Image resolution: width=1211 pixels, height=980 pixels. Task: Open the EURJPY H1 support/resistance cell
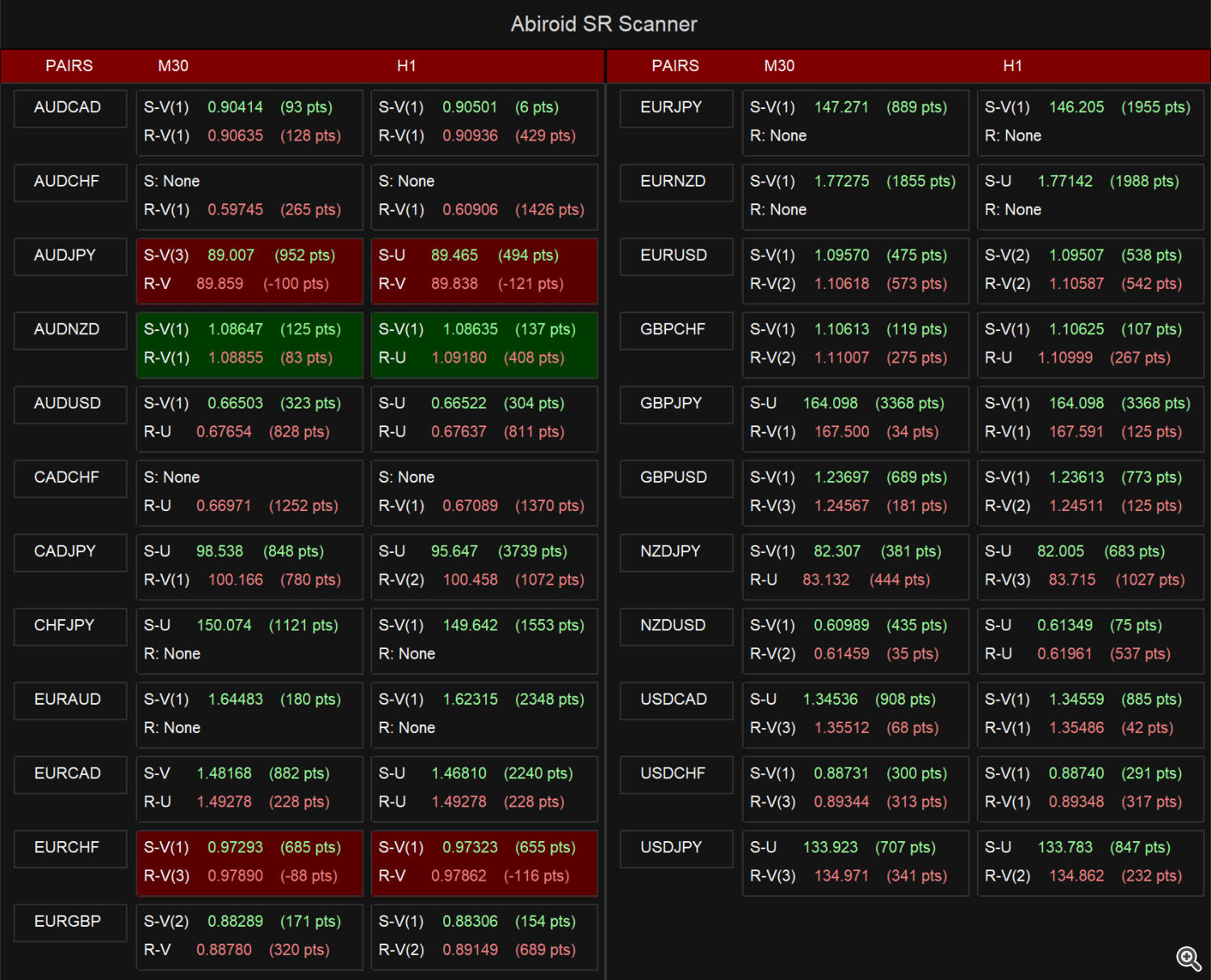[1090, 123]
